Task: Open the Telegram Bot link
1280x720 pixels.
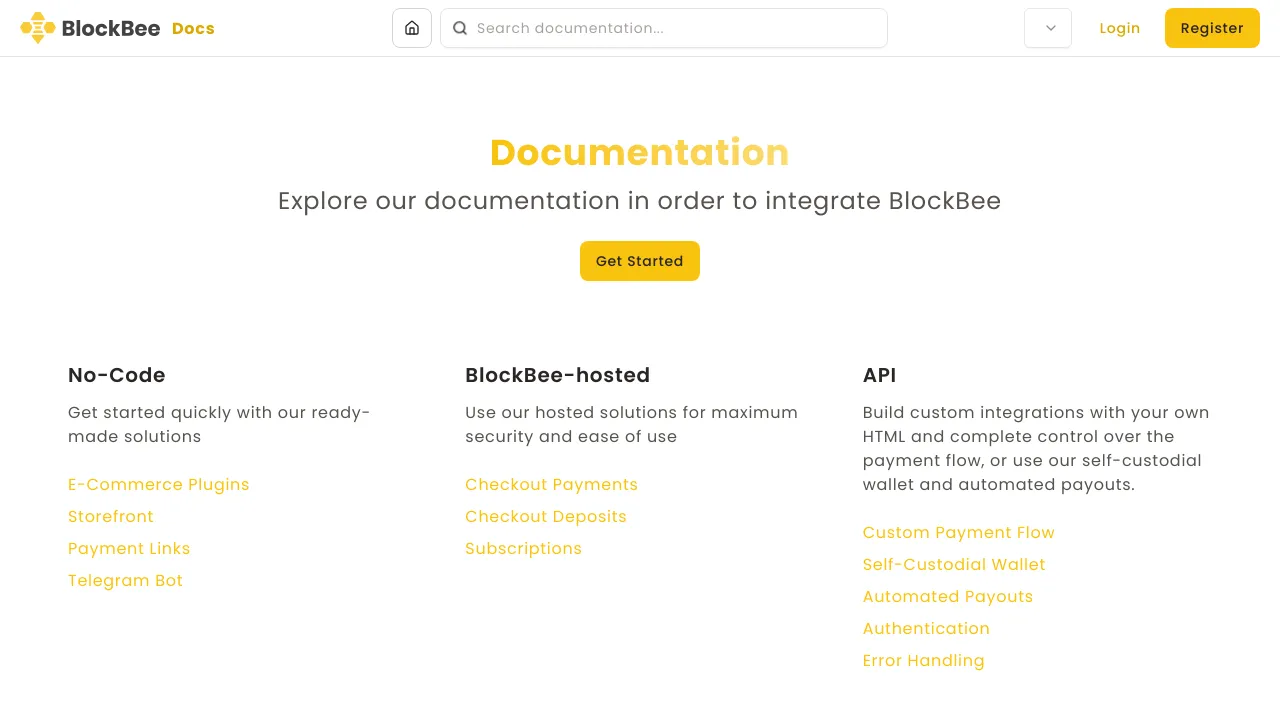Action: [126, 580]
